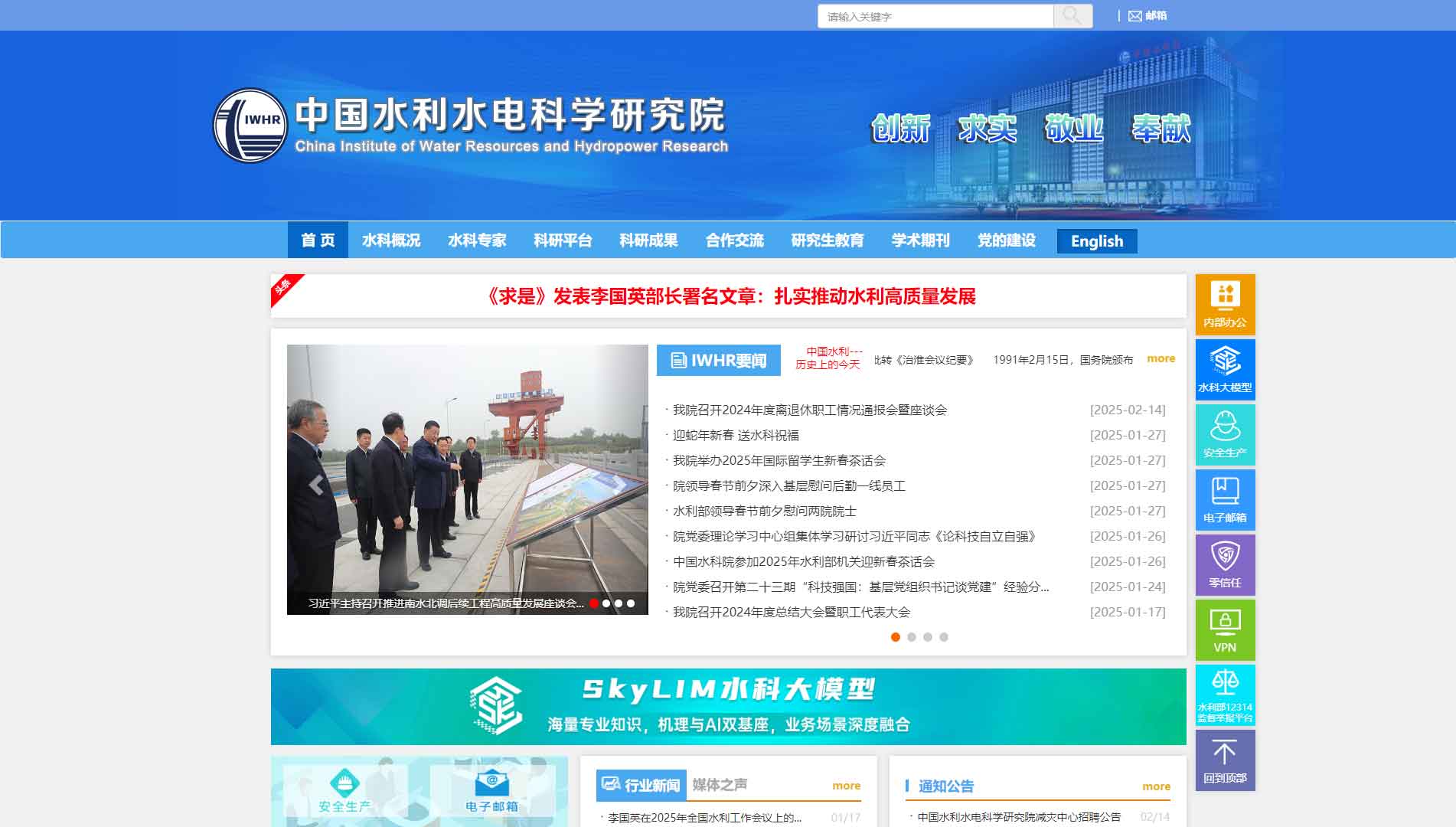Screen dimensions: 1456x827
Task: Open news 院党委召开第二十三期 科技强国
Action: 861,587
